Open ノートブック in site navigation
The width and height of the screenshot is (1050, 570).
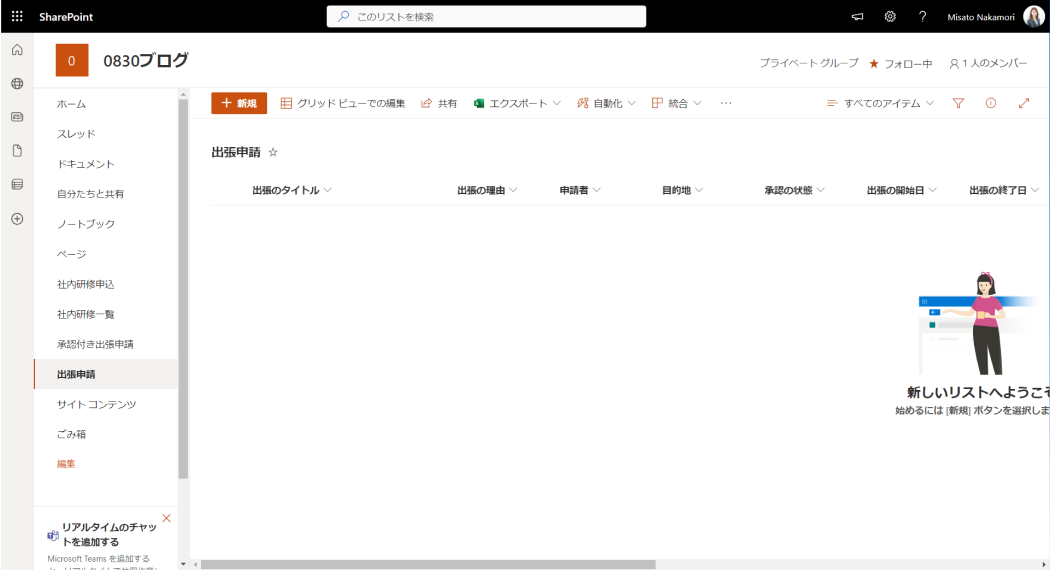[86, 224]
